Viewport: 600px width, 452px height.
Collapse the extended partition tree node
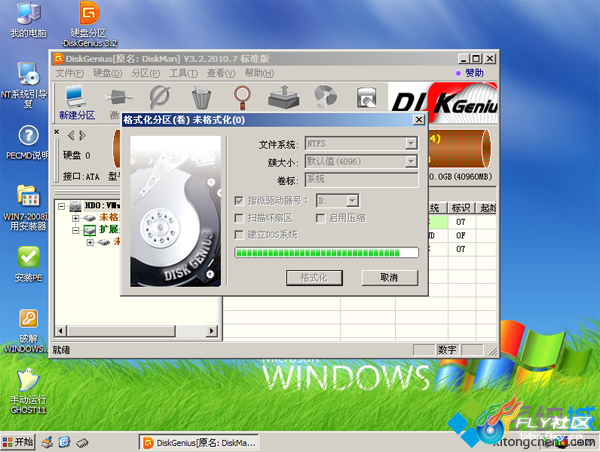click(x=76, y=230)
